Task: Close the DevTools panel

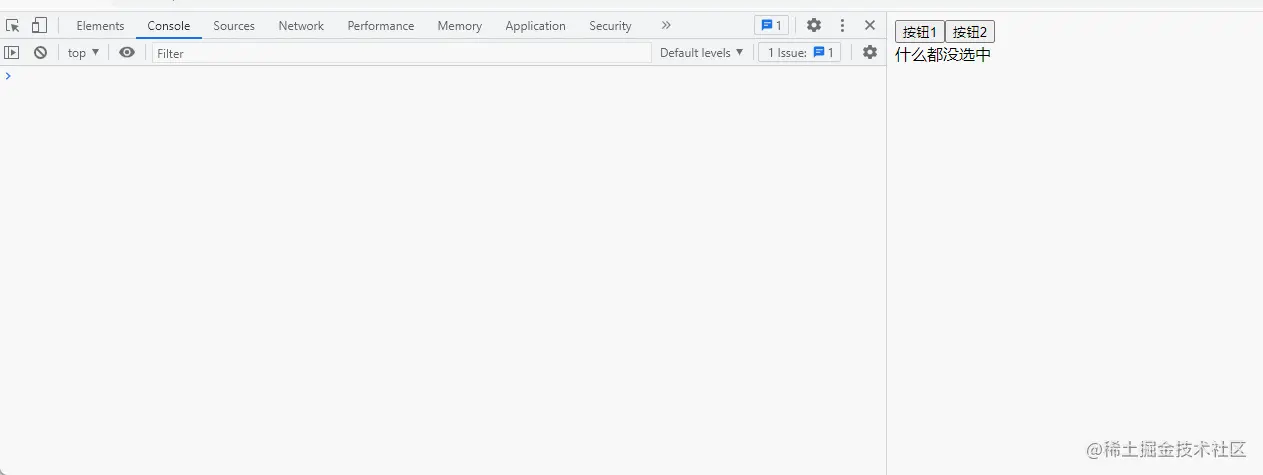Action: 870,26
